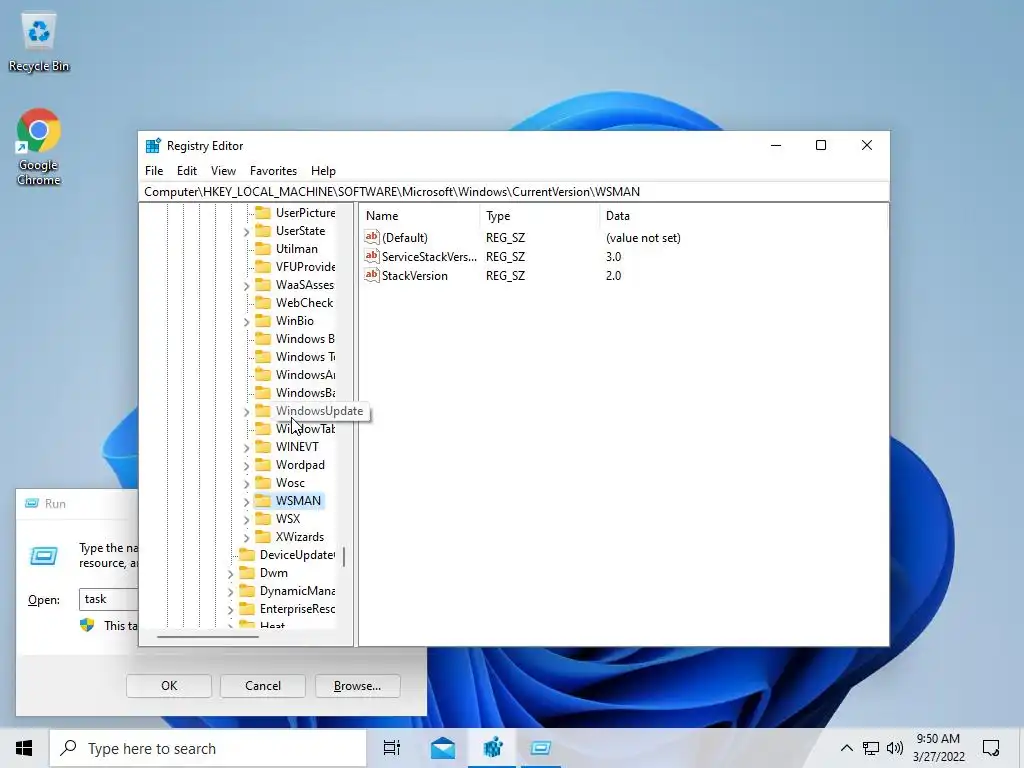Select the ServiceStackVers data value 3.0
The width and height of the screenshot is (1024, 768).
point(613,256)
